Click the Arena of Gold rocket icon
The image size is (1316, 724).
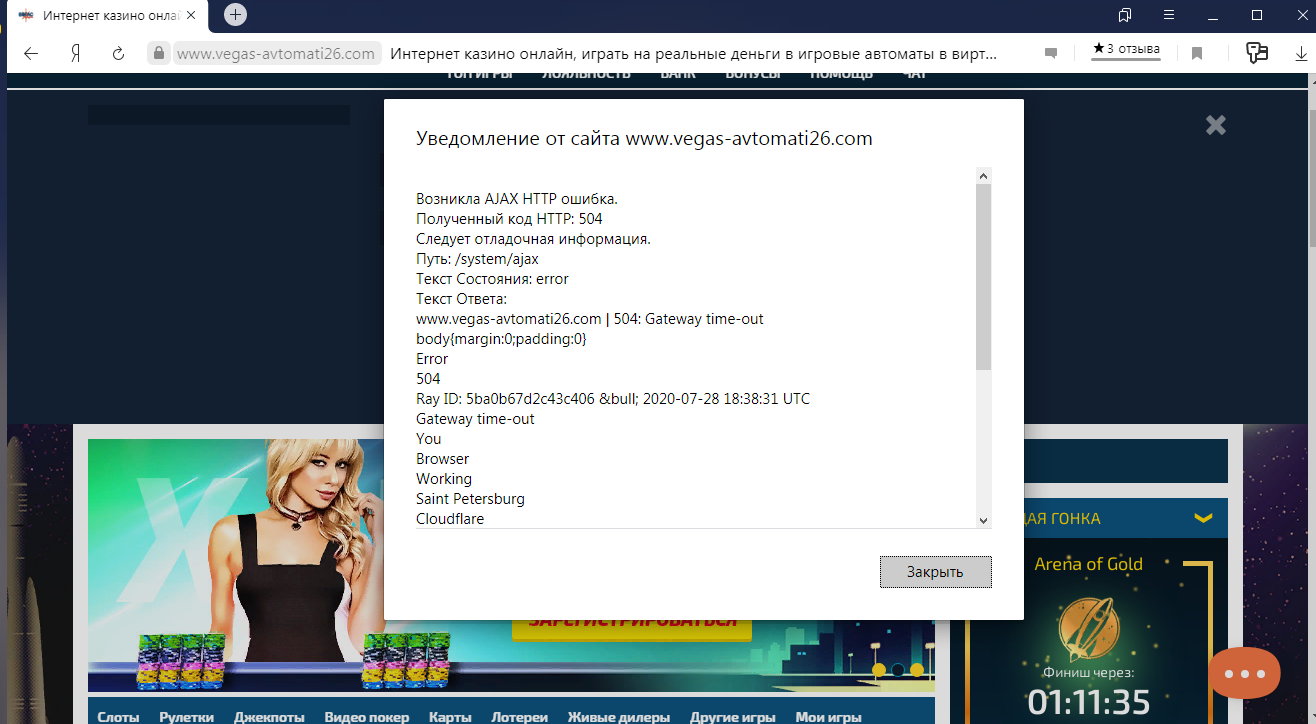point(1089,627)
